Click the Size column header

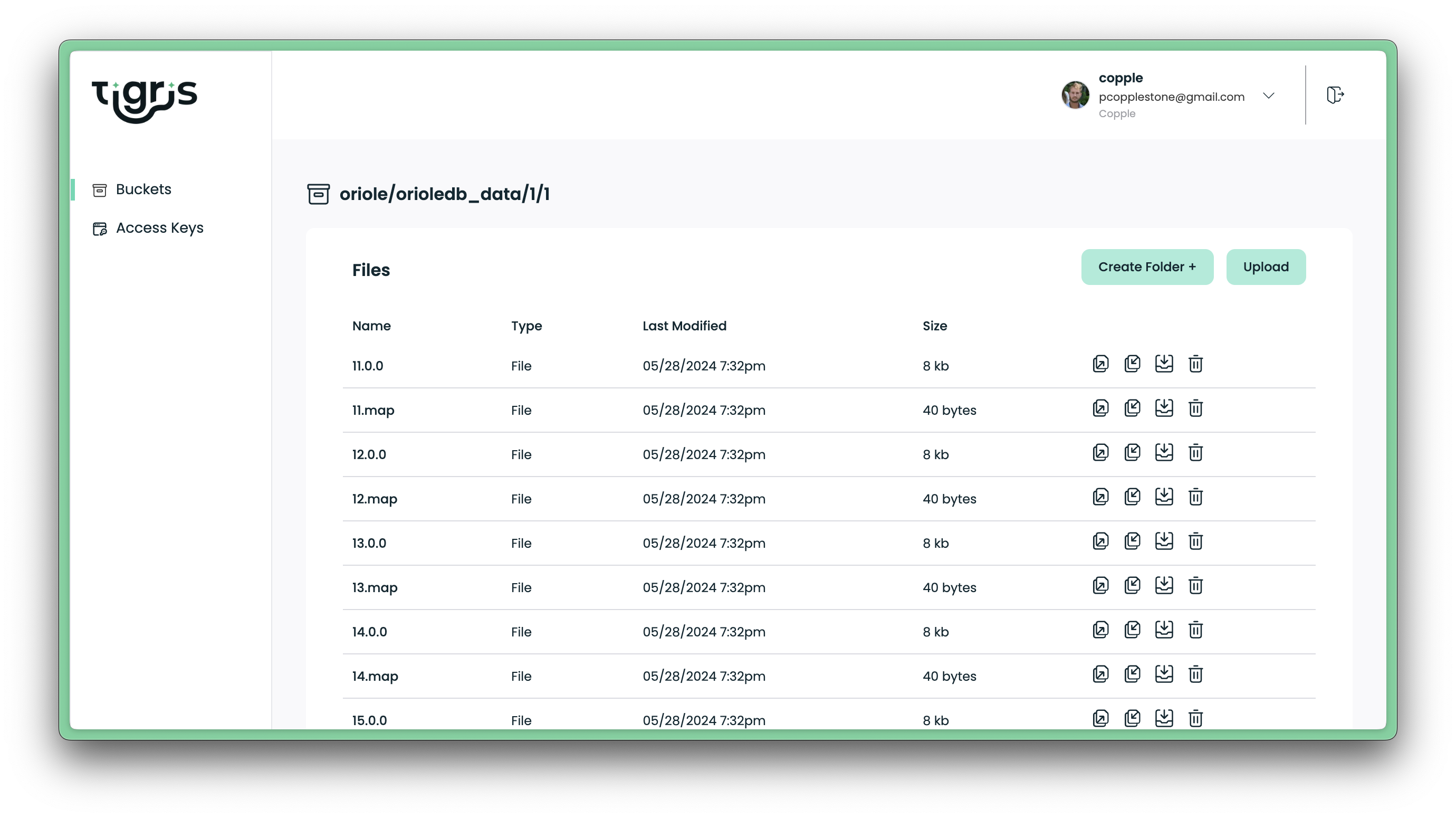(x=936, y=326)
